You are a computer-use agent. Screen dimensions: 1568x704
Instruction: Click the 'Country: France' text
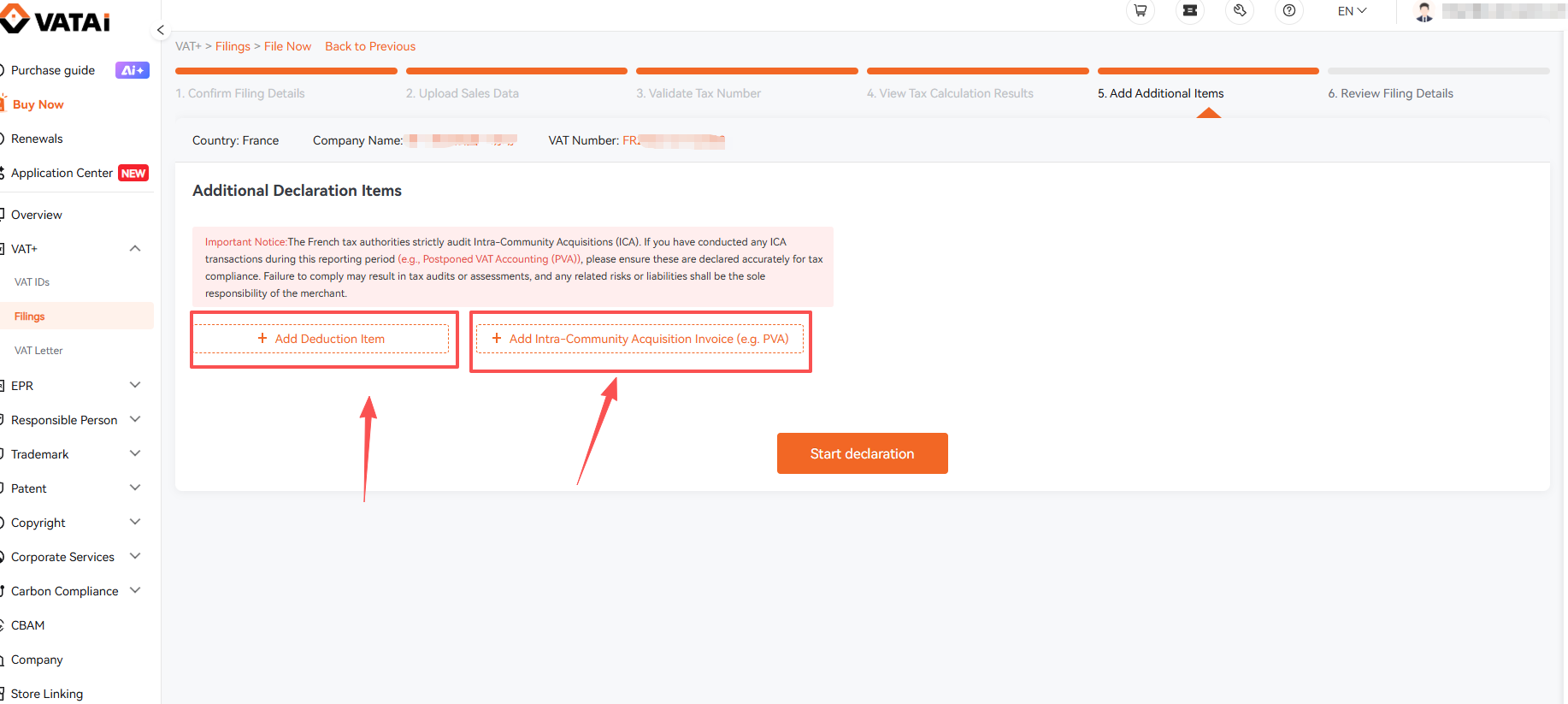(x=235, y=140)
